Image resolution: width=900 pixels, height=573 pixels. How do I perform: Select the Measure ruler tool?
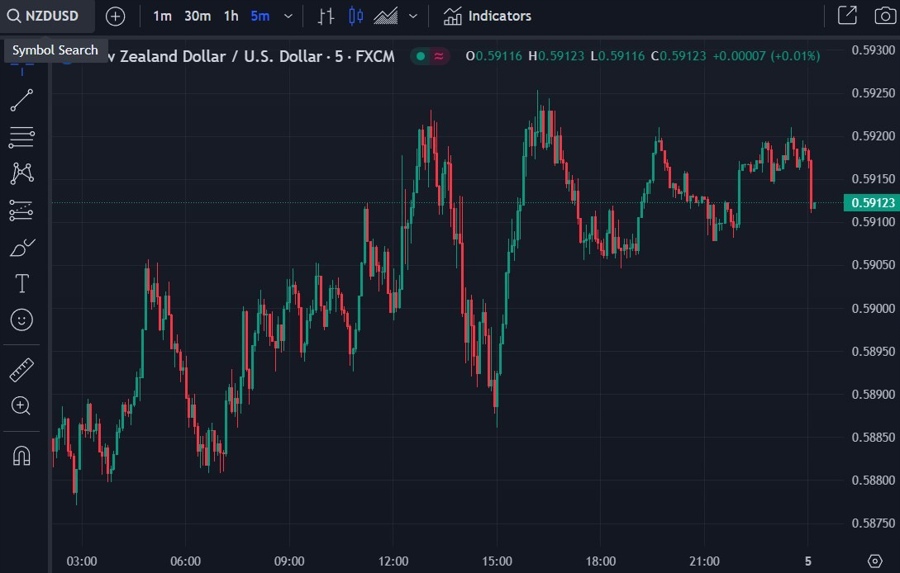[x=22, y=370]
